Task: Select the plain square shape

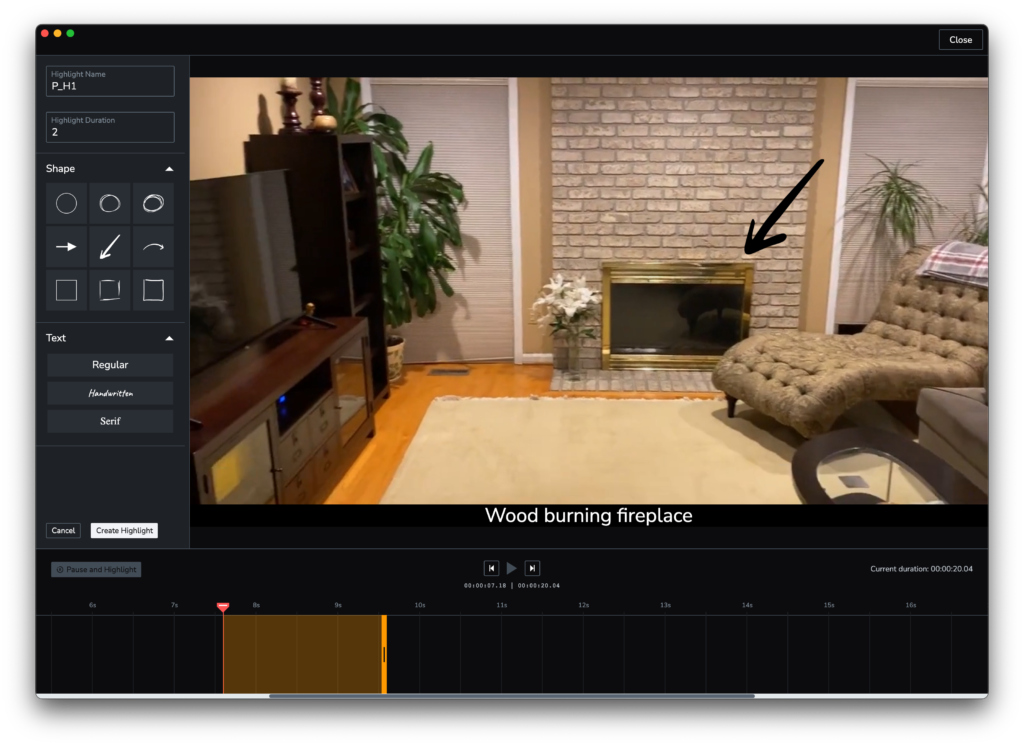Action: tap(66, 290)
